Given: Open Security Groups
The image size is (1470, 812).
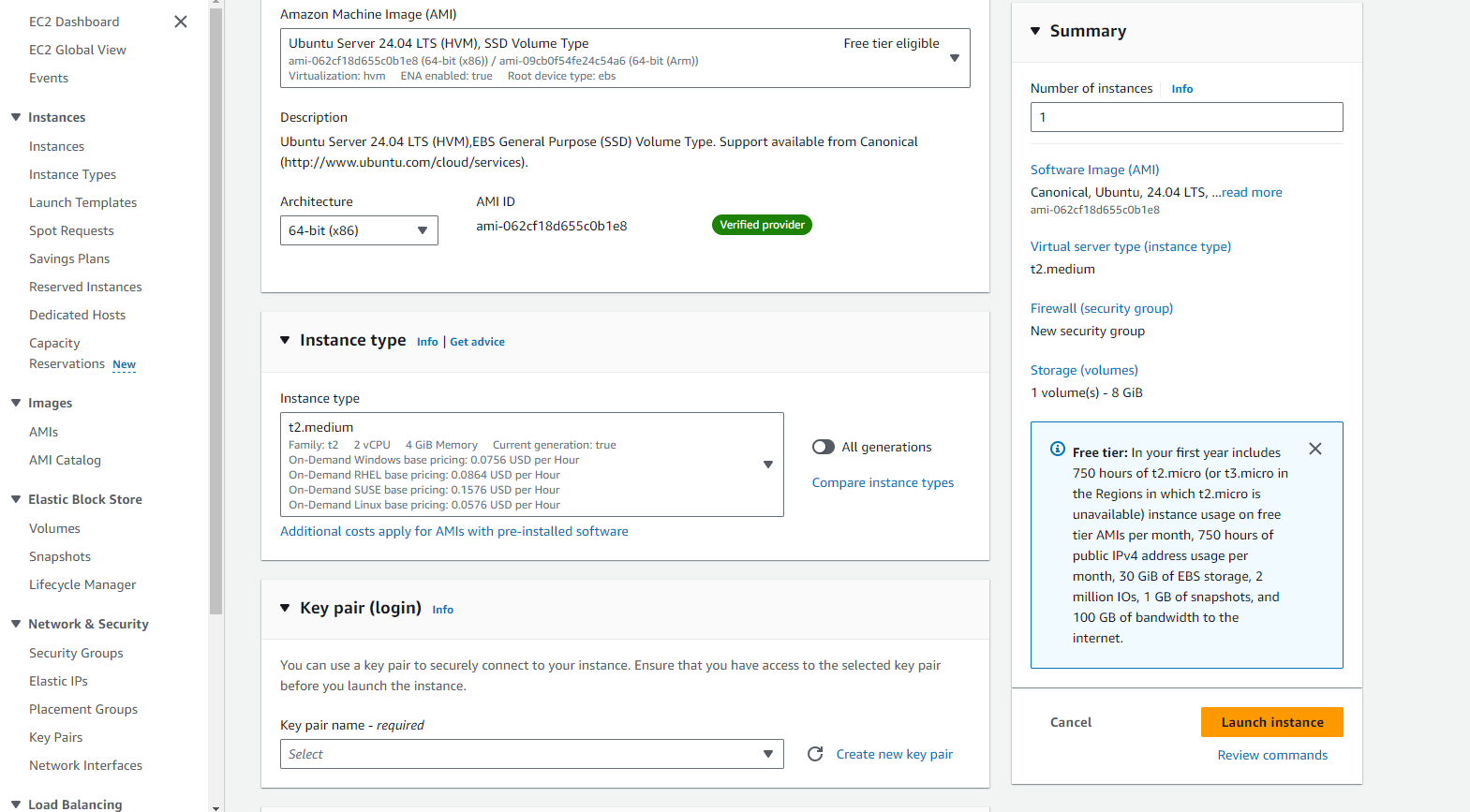Looking at the screenshot, I should point(76,653).
